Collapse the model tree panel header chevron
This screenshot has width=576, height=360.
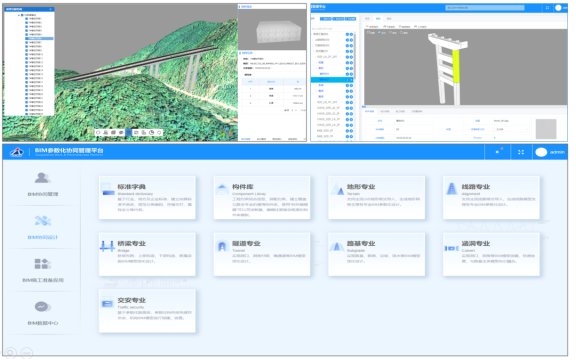(51, 9)
